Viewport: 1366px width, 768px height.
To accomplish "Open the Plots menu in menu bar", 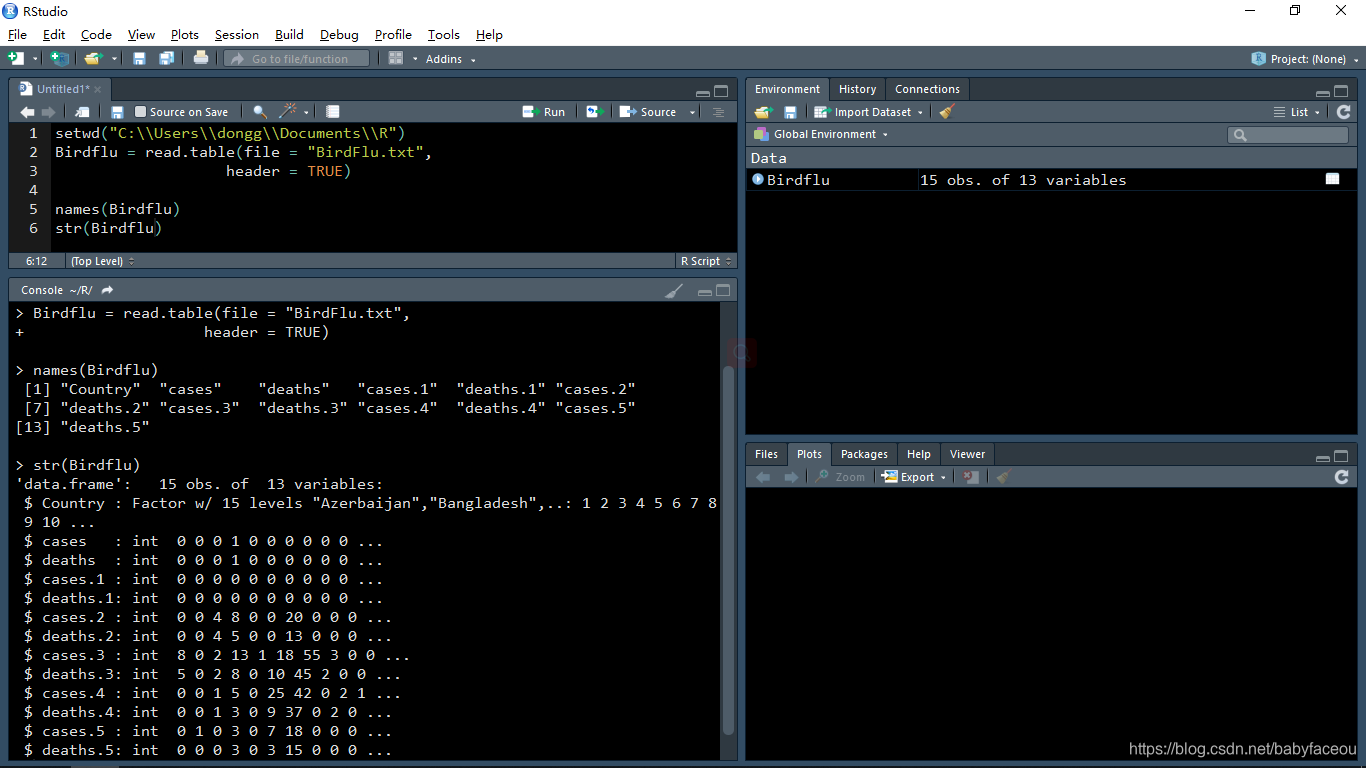I will [184, 34].
